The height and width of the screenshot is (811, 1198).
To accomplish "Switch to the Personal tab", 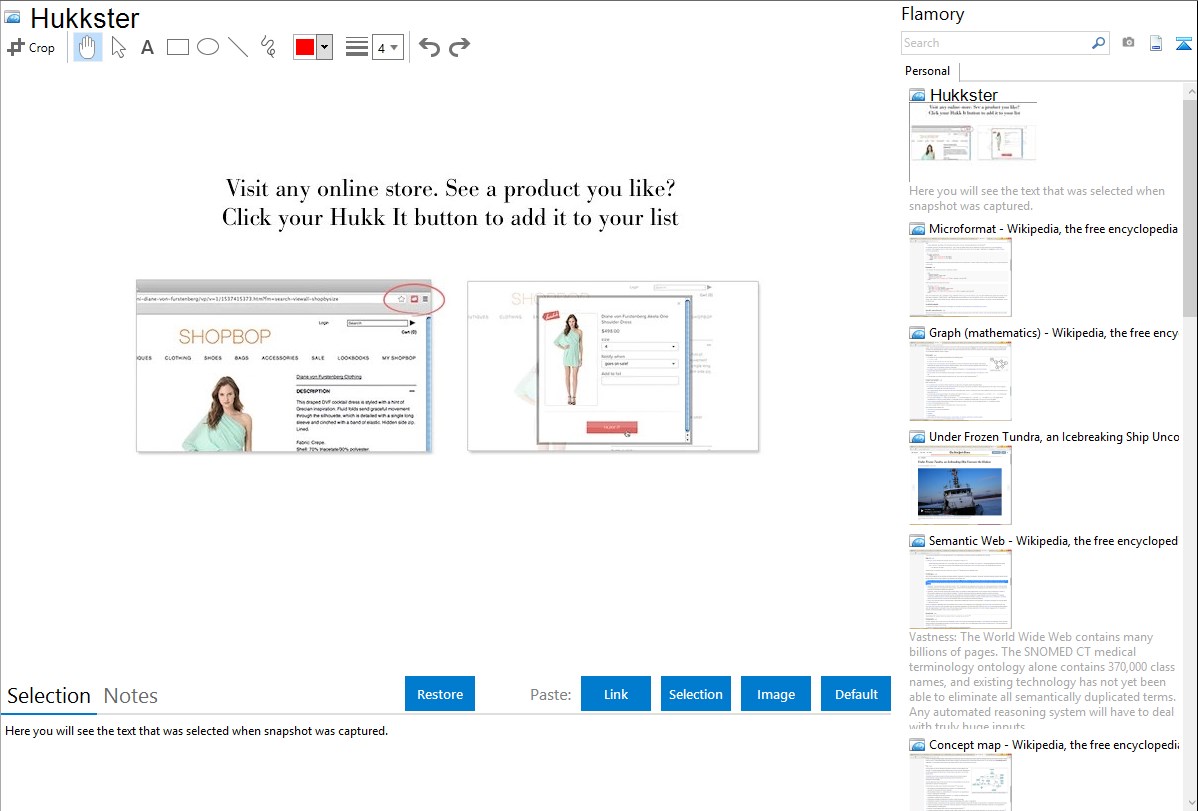I will (928, 71).
